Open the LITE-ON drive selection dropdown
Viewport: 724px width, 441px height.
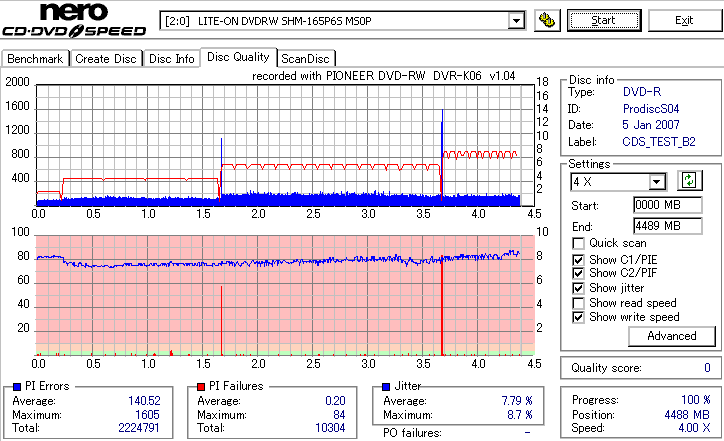[x=516, y=21]
